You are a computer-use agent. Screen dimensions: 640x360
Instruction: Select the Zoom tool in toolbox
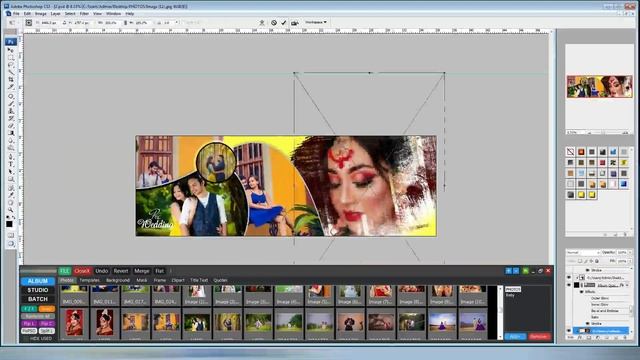pyautogui.click(x=11, y=210)
